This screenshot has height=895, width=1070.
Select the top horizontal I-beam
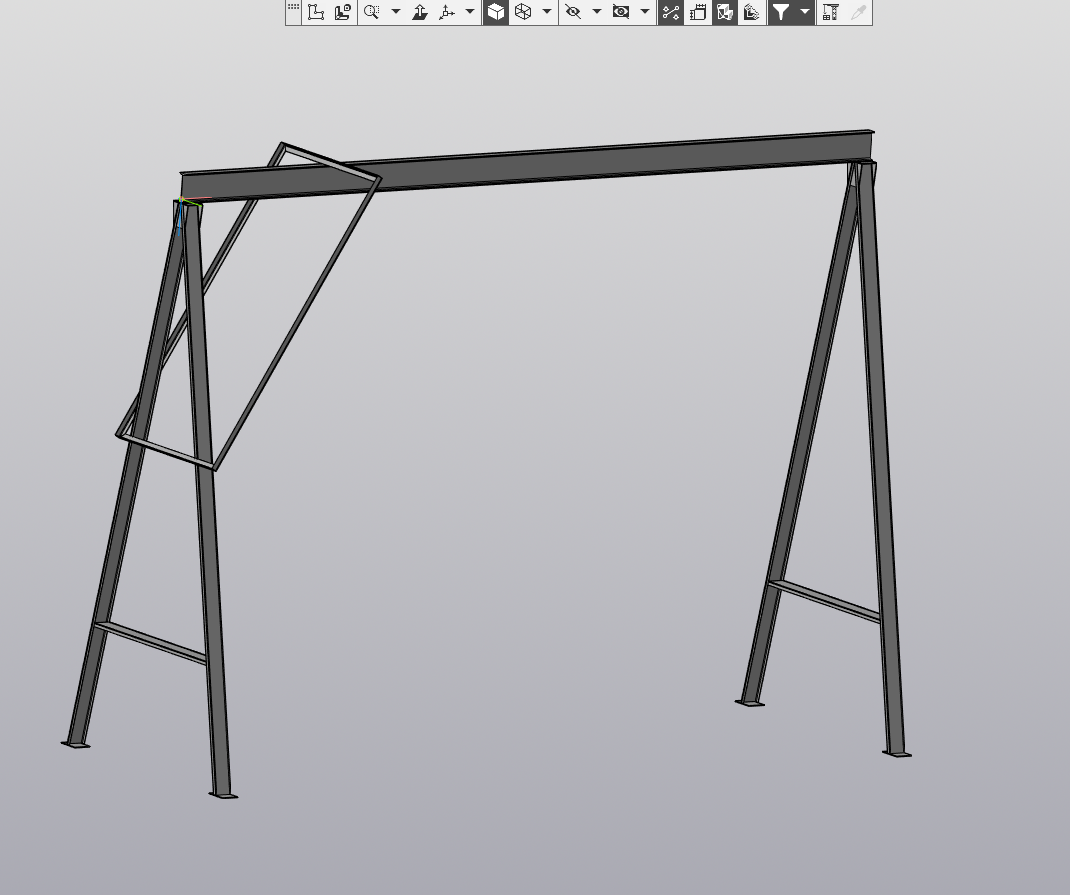pos(527,166)
